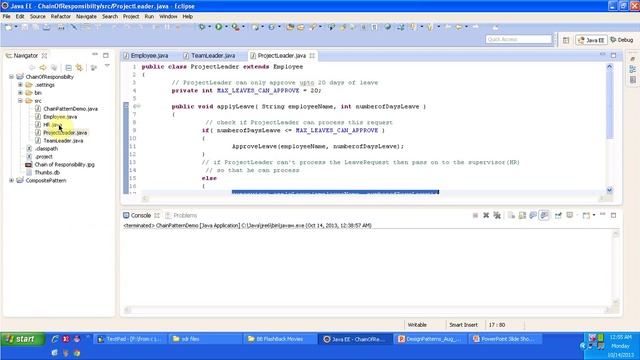
Task: Collapse the ChainOfResponsibility project node
Action: click(11, 77)
